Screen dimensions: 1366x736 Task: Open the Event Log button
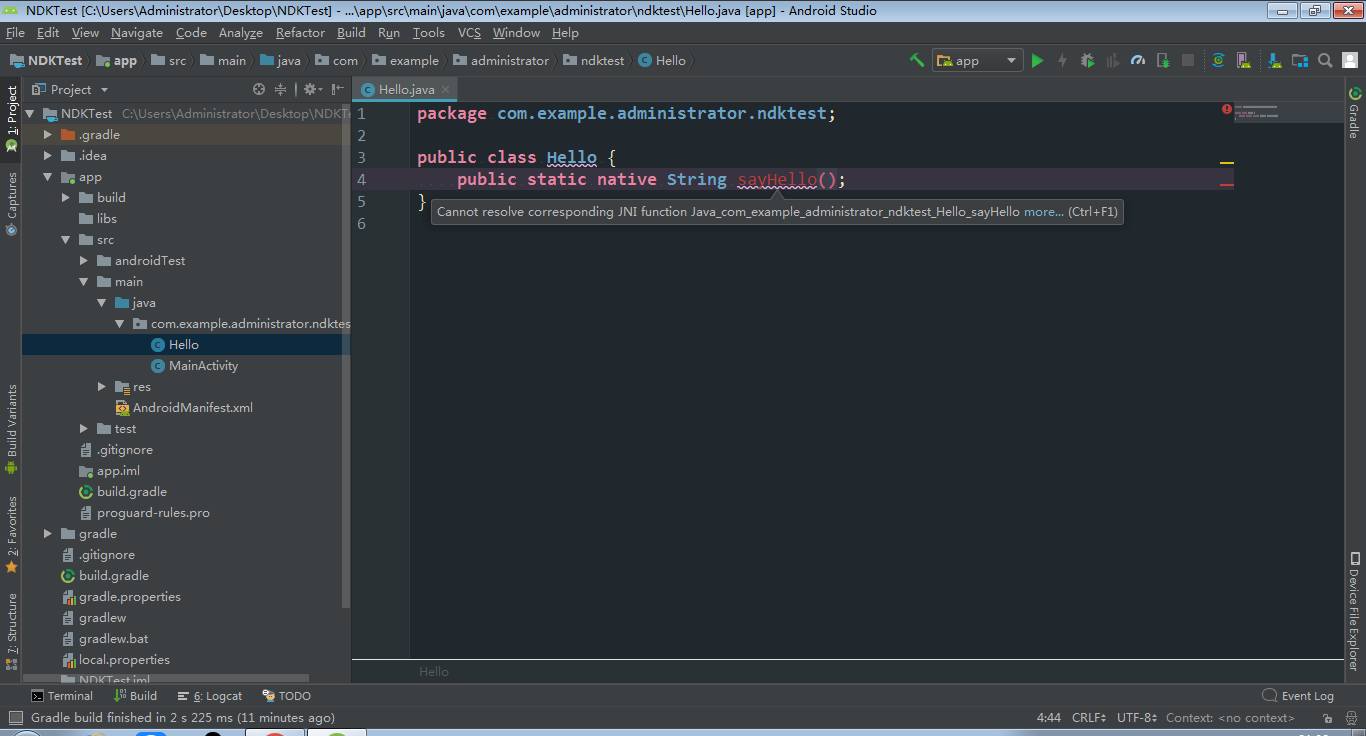click(1299, 696)
